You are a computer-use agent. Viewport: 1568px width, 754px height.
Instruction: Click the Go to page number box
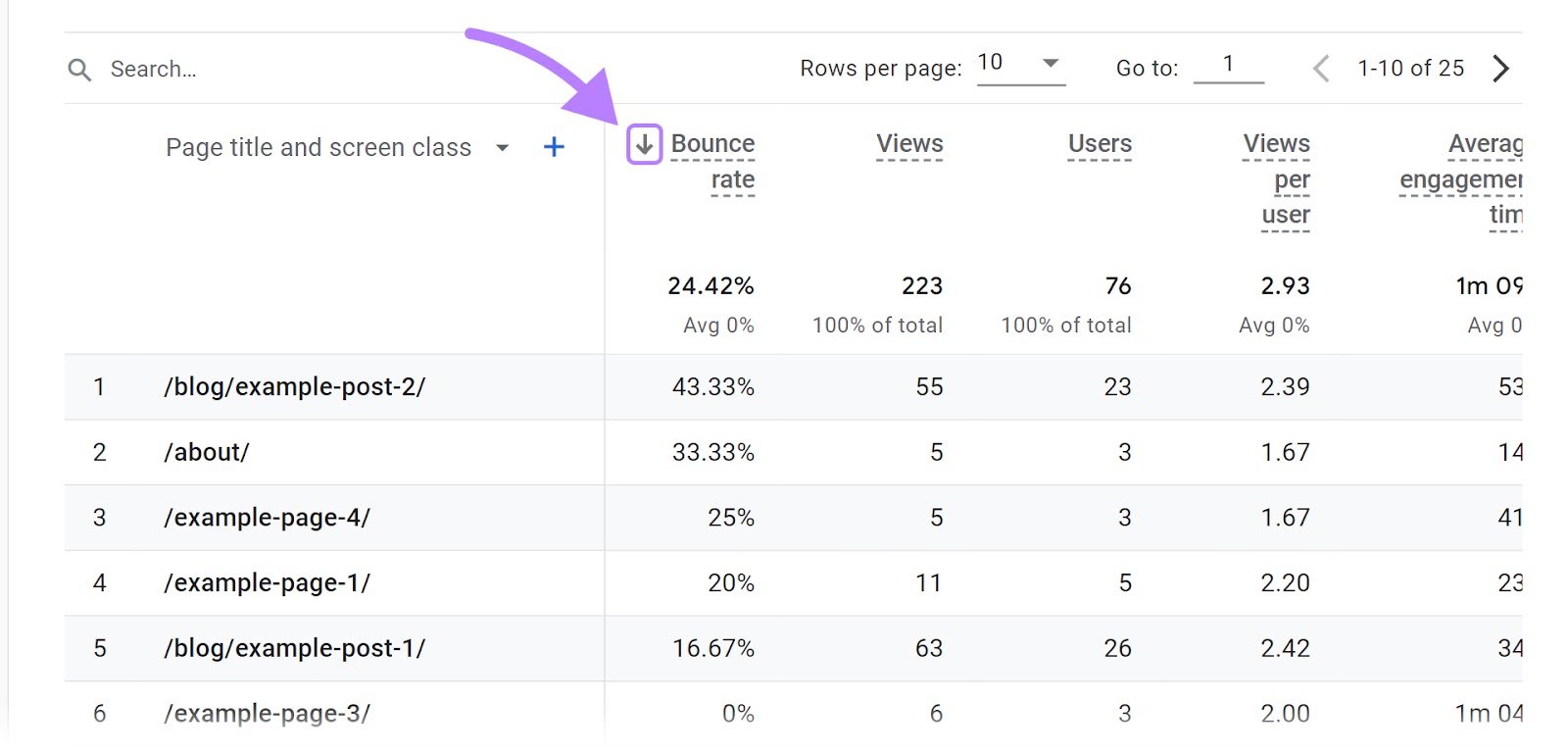[1229, 63]
